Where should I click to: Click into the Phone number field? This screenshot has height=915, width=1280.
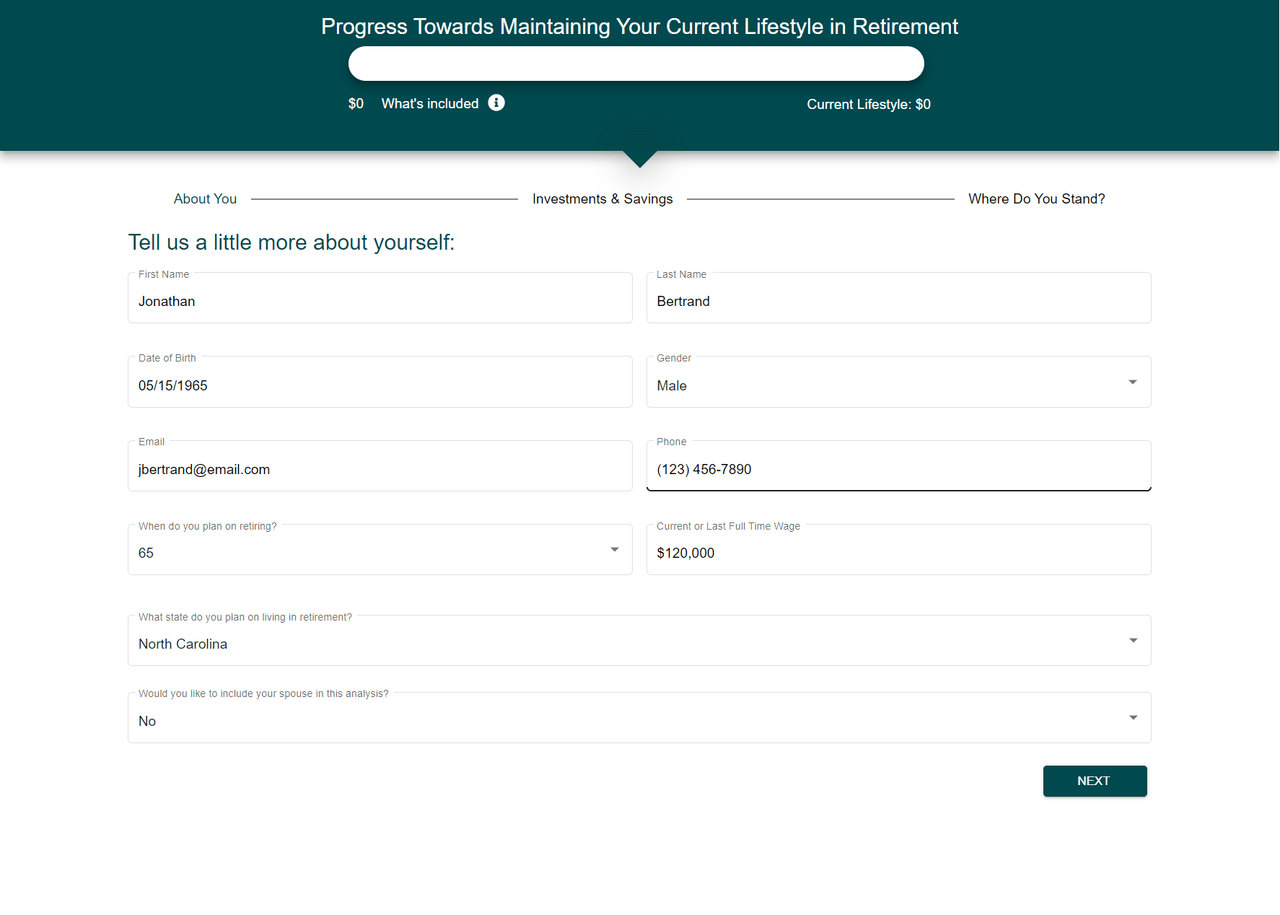[x=899, y=466]
